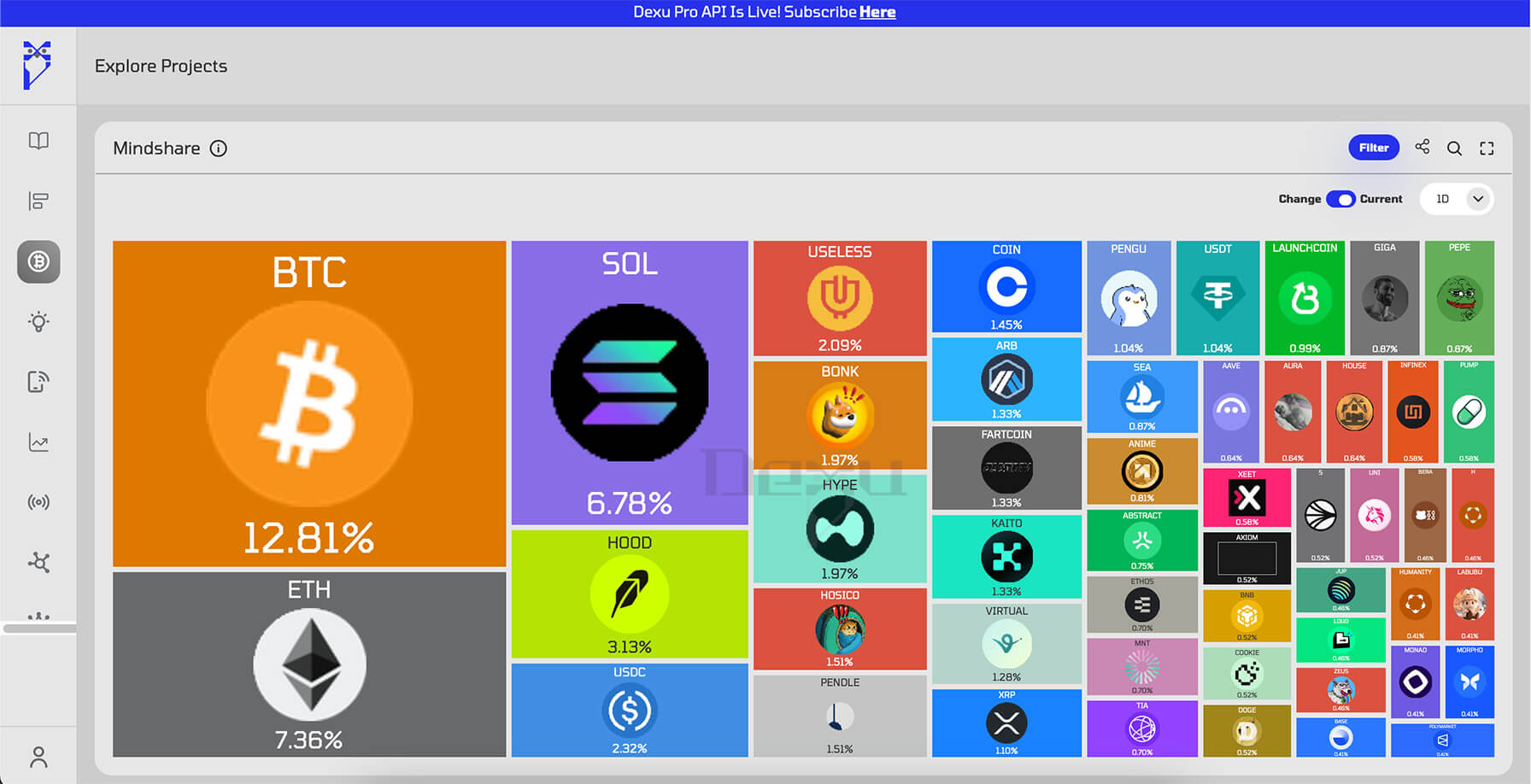Open the PENDLE tile
This screenshot has height=784, width=1531.
[840, 716]
